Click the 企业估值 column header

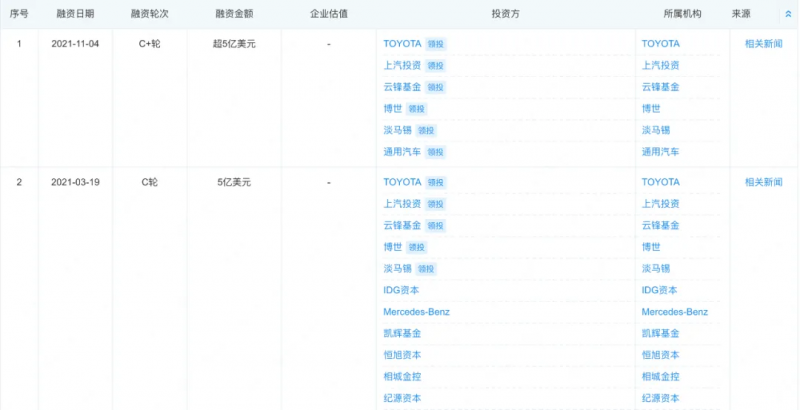tap(329, 14)
